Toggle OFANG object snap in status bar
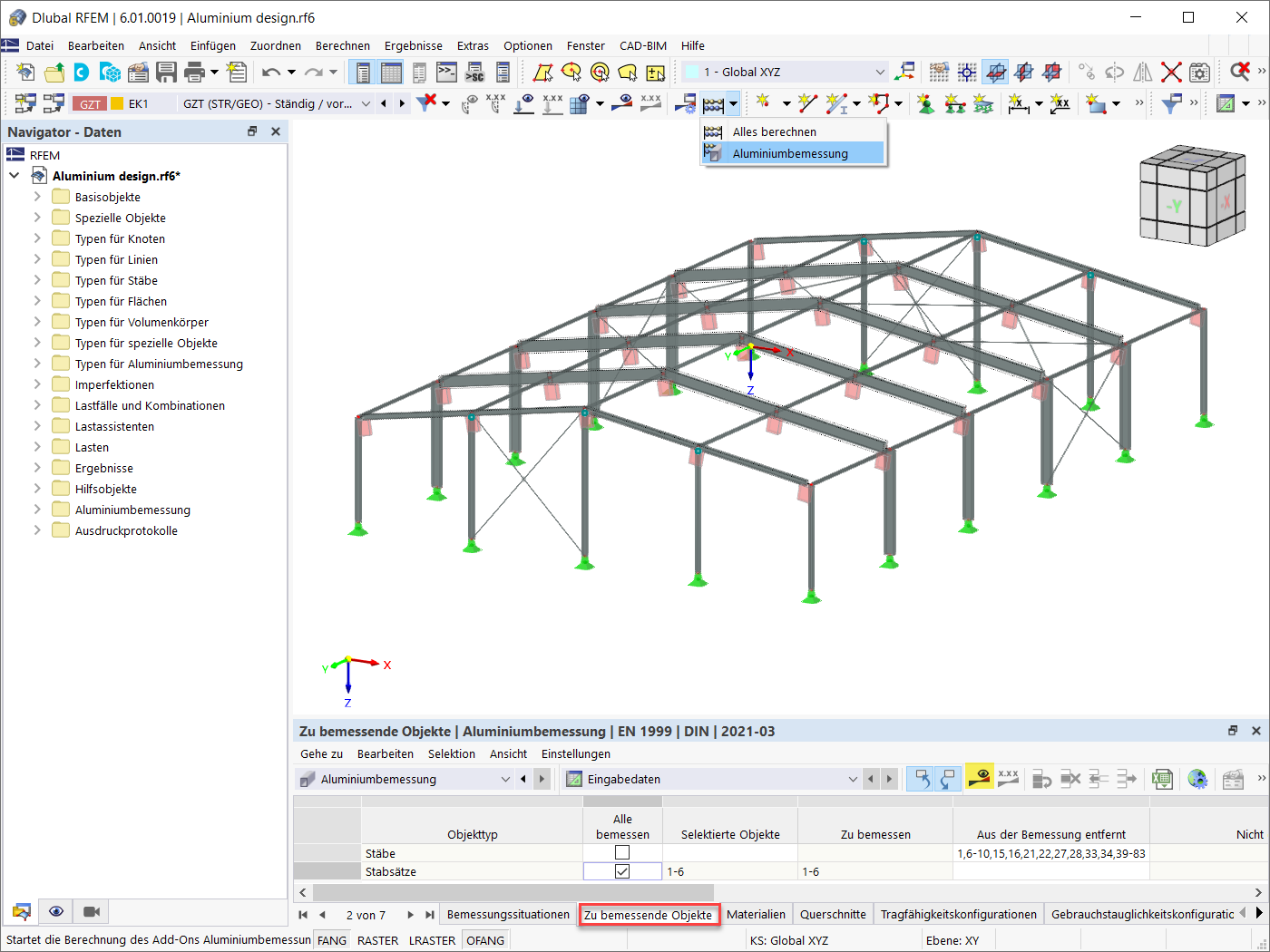Screen dimensions: 1270x952 pyautogui.click(x=485, y=940)
